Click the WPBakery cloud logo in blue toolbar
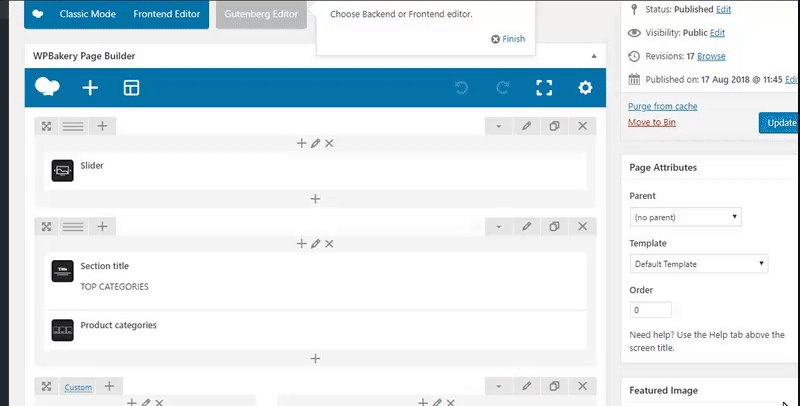This screenshot has height=406, width=800. [x=47, y=87]
